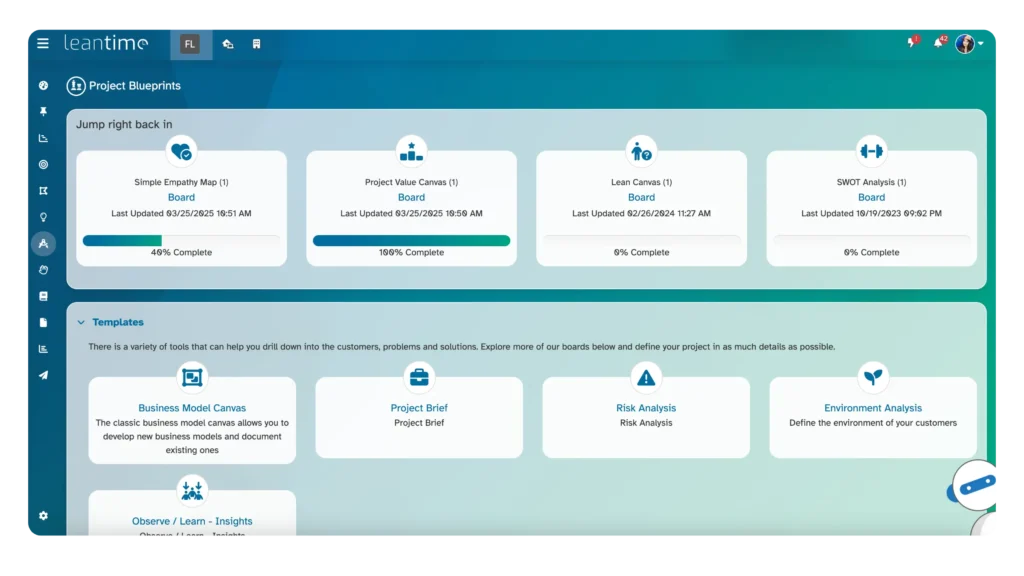
Task: Open the timeline chart sidebar icon
Action: pyautogui.click(x=43, y=138)
